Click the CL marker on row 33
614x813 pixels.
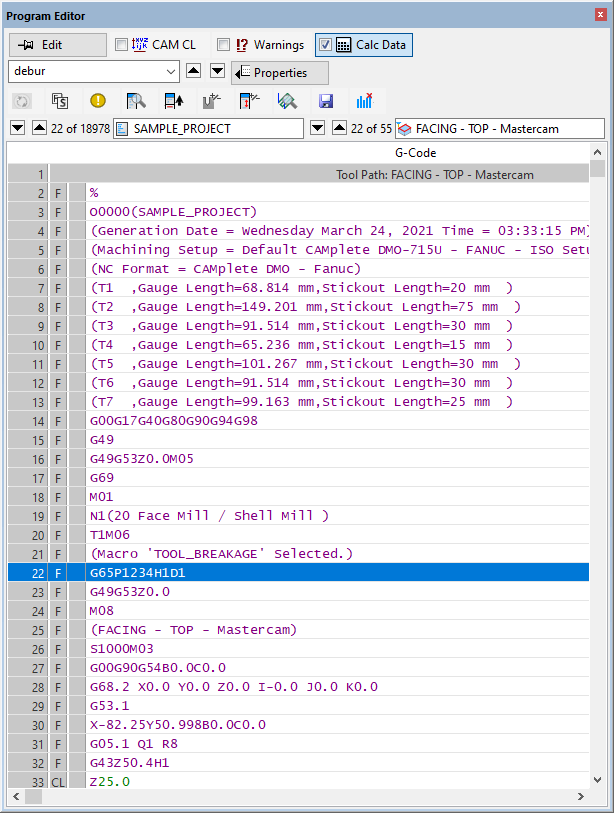pyautogui.click(x=58, y=782)
